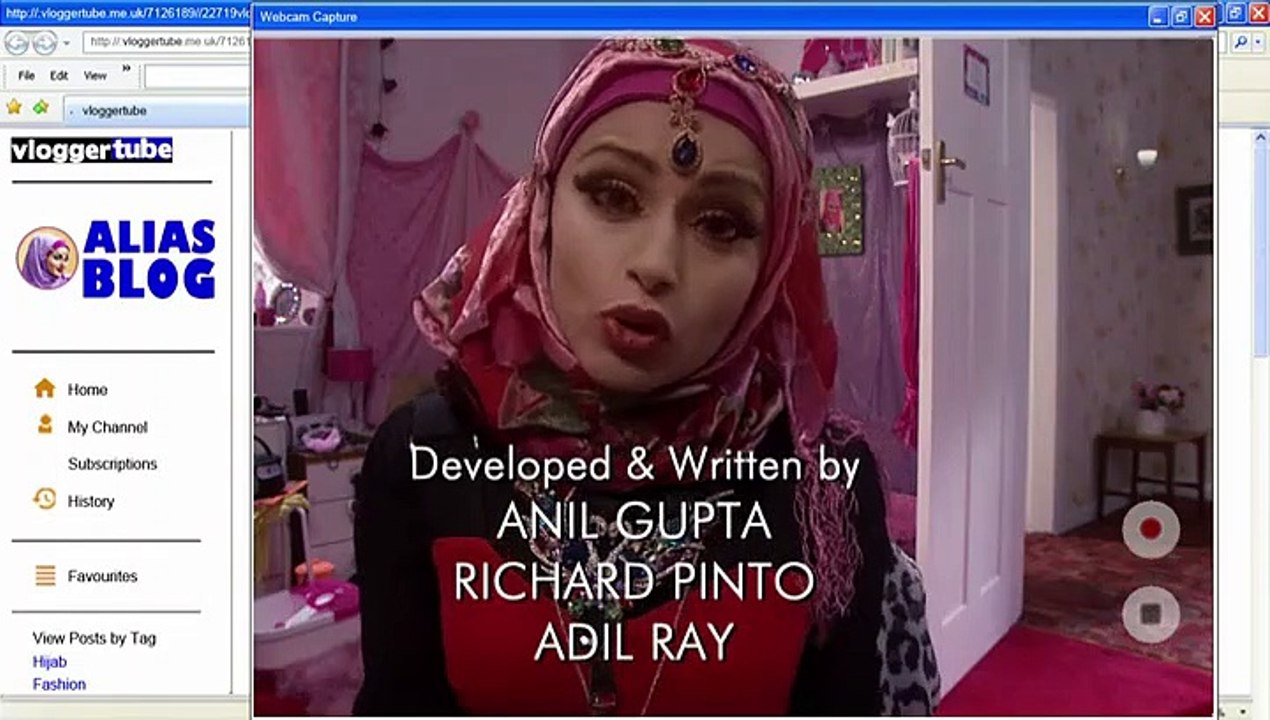Close the browser window behind Webcam Capture
This screenshot has height=720, width=1270.
tap(1259, 13)
